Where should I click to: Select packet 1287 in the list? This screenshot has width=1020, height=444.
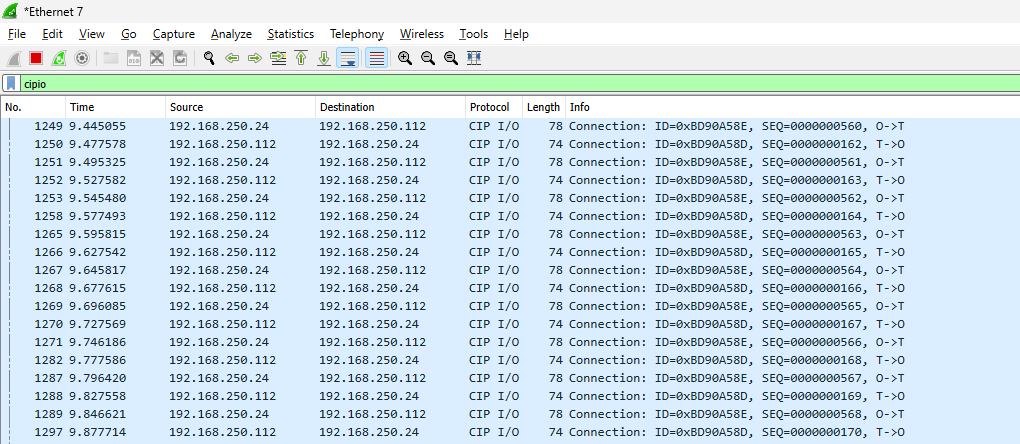tap(400, 378)
